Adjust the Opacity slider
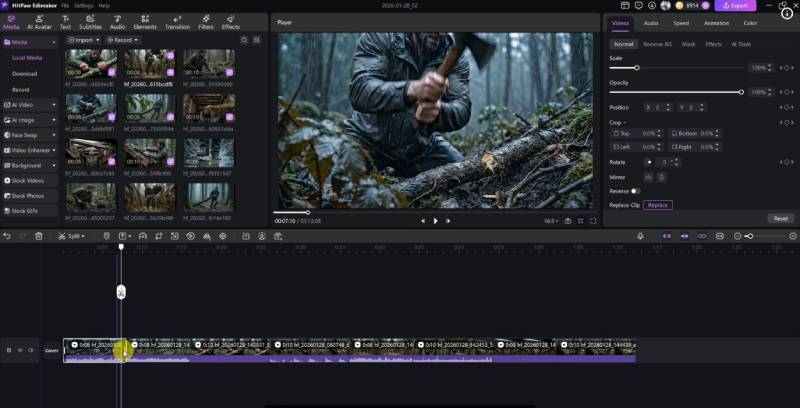 pos(676,92)
